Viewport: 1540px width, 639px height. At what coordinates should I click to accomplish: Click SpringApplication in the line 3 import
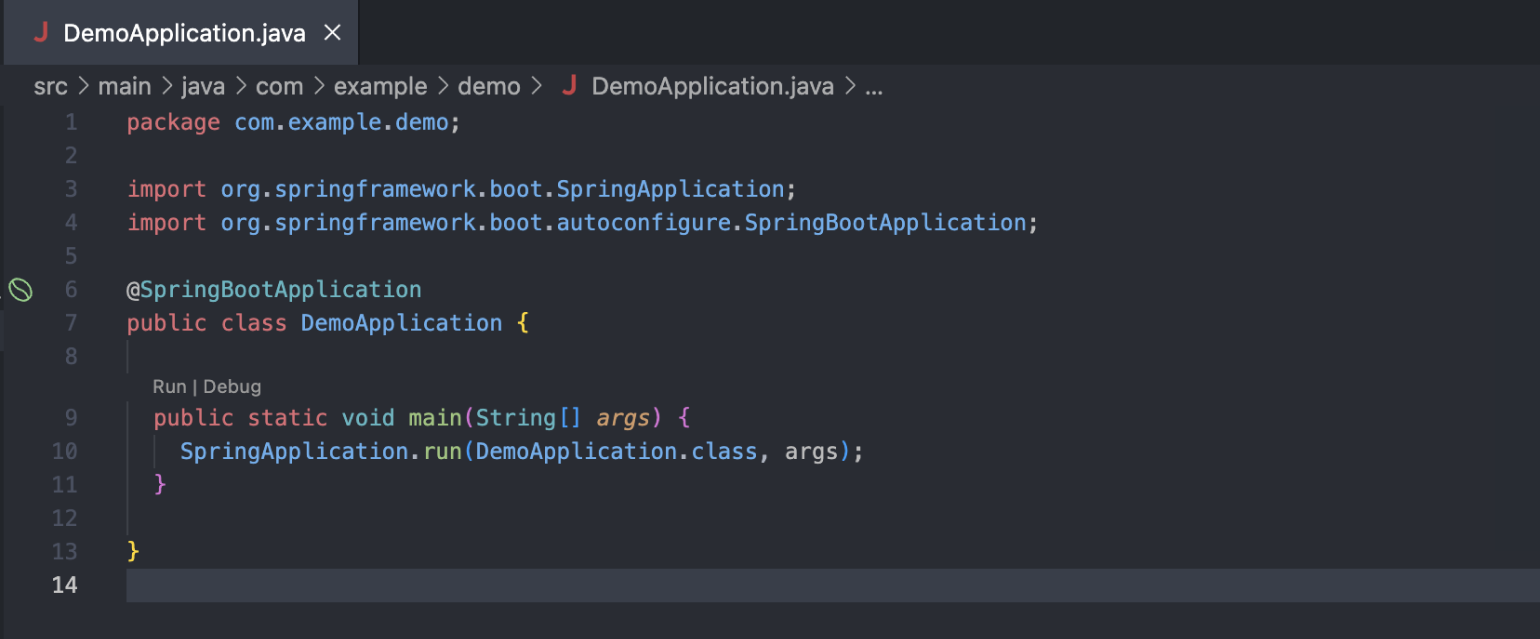tap(670, 189)
